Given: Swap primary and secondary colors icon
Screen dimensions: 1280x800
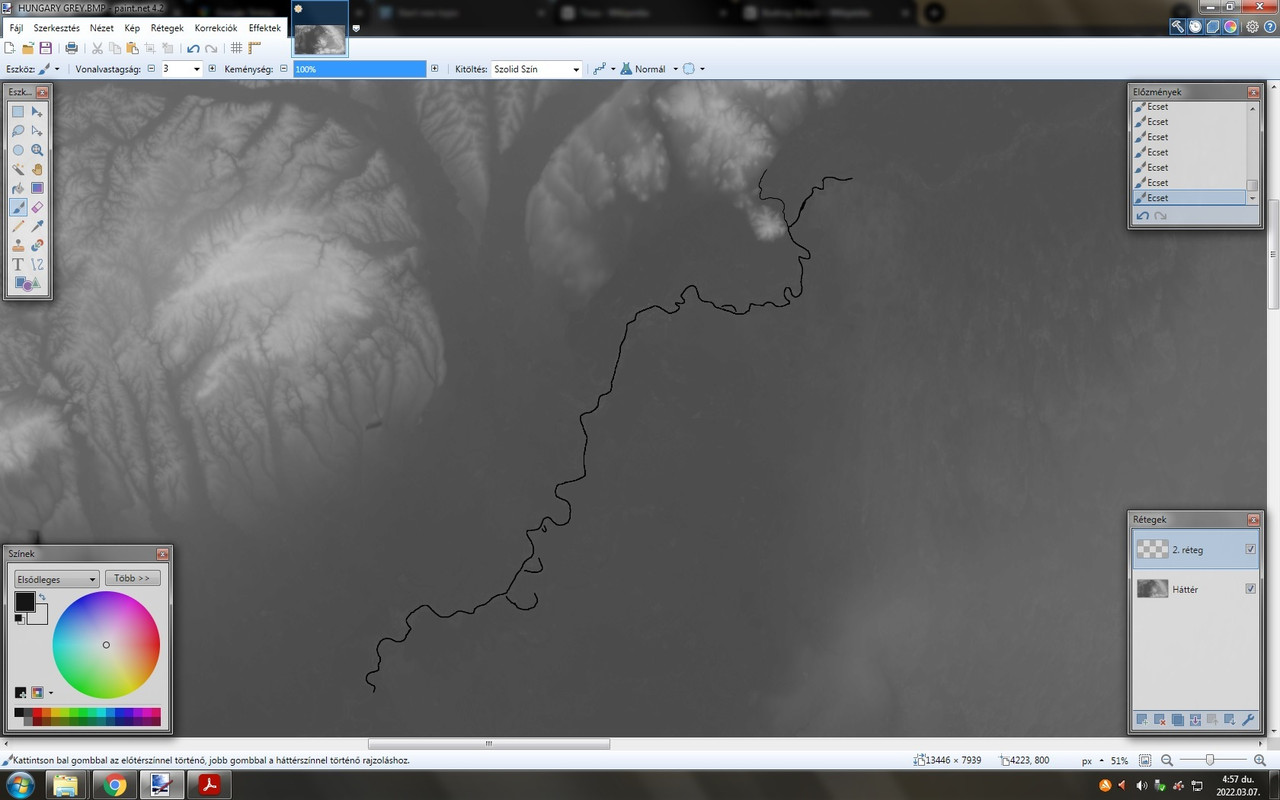Looking at the screenshot, I should pyautogui.click(x=42, y=597).
